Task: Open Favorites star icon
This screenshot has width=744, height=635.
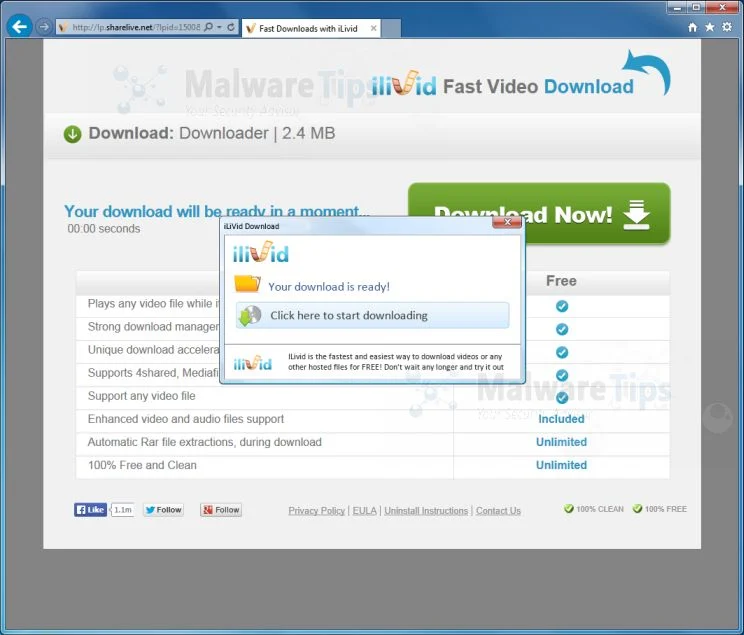Action: (x=709, y=27)
